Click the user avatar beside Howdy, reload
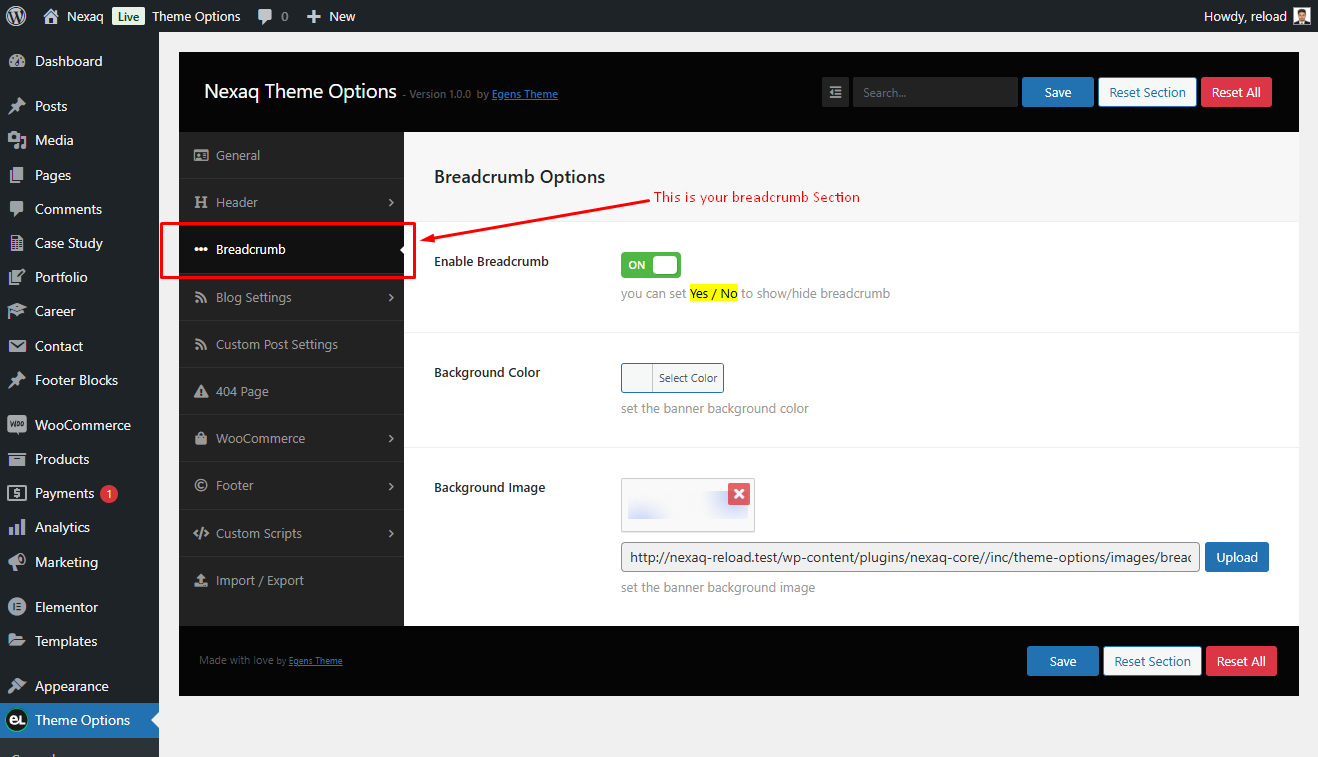 pos(1301,16)
